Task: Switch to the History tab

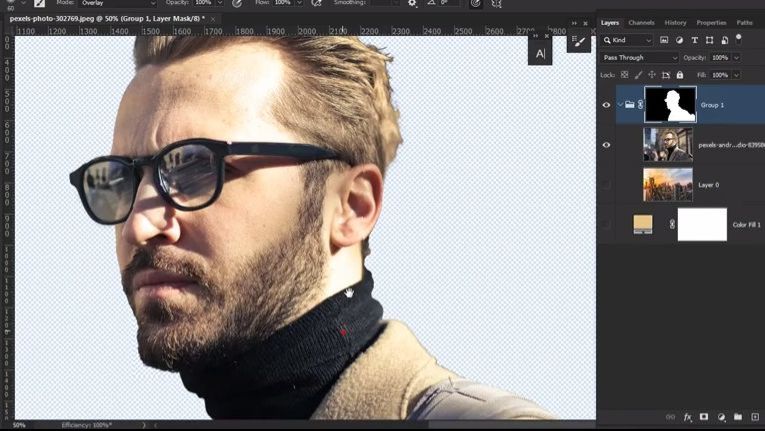Action: 675,22
